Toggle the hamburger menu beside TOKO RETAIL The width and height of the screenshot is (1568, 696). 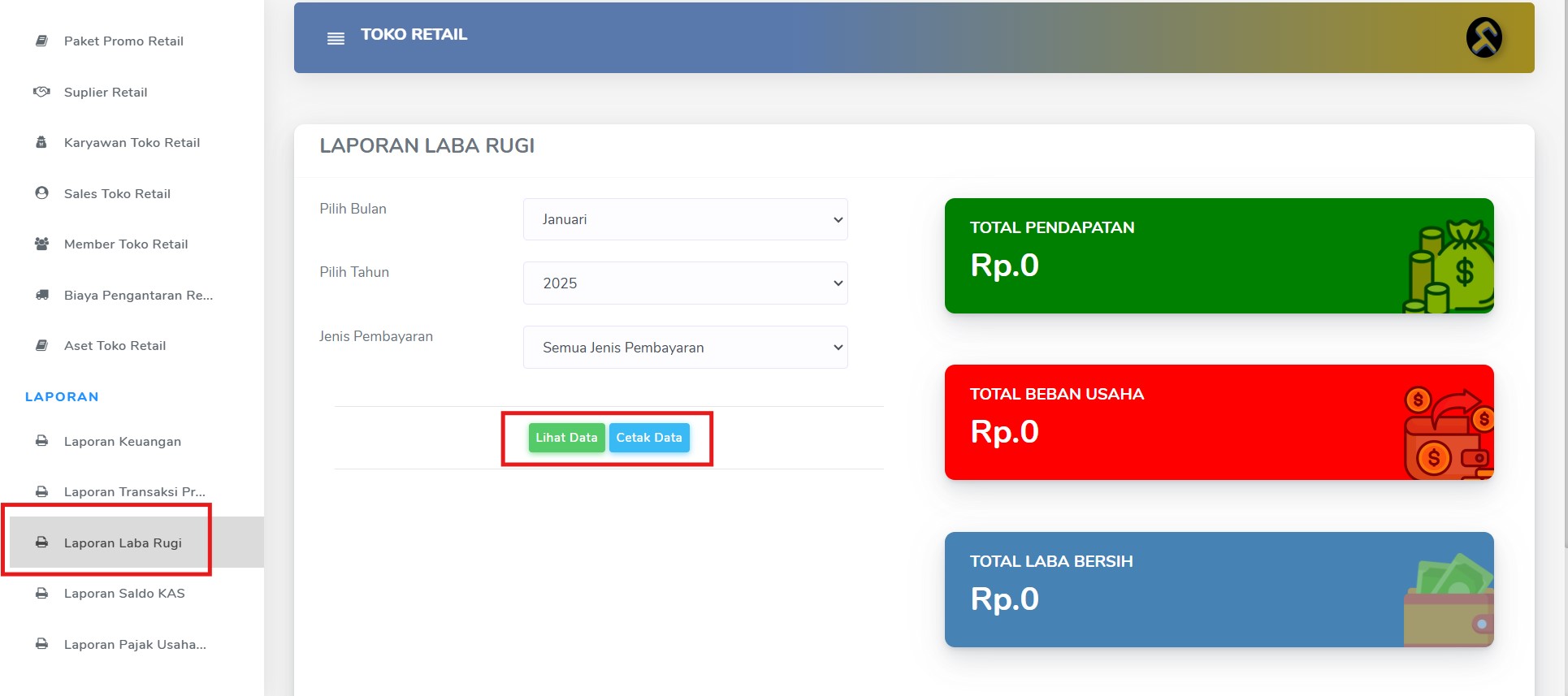(336, 38)
